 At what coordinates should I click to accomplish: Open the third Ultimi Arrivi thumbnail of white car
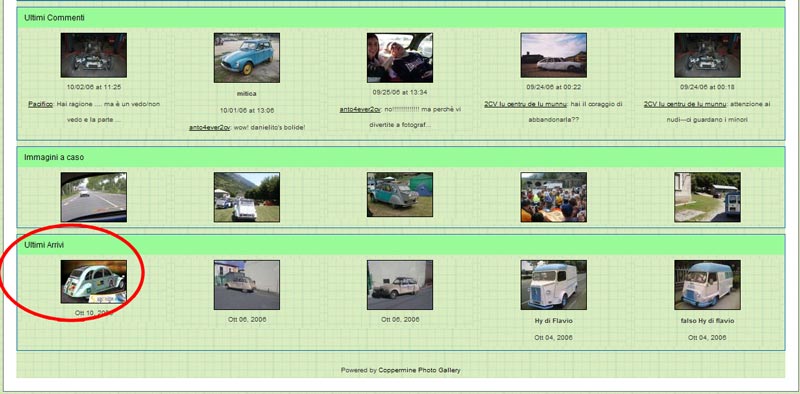coord(400,285)
